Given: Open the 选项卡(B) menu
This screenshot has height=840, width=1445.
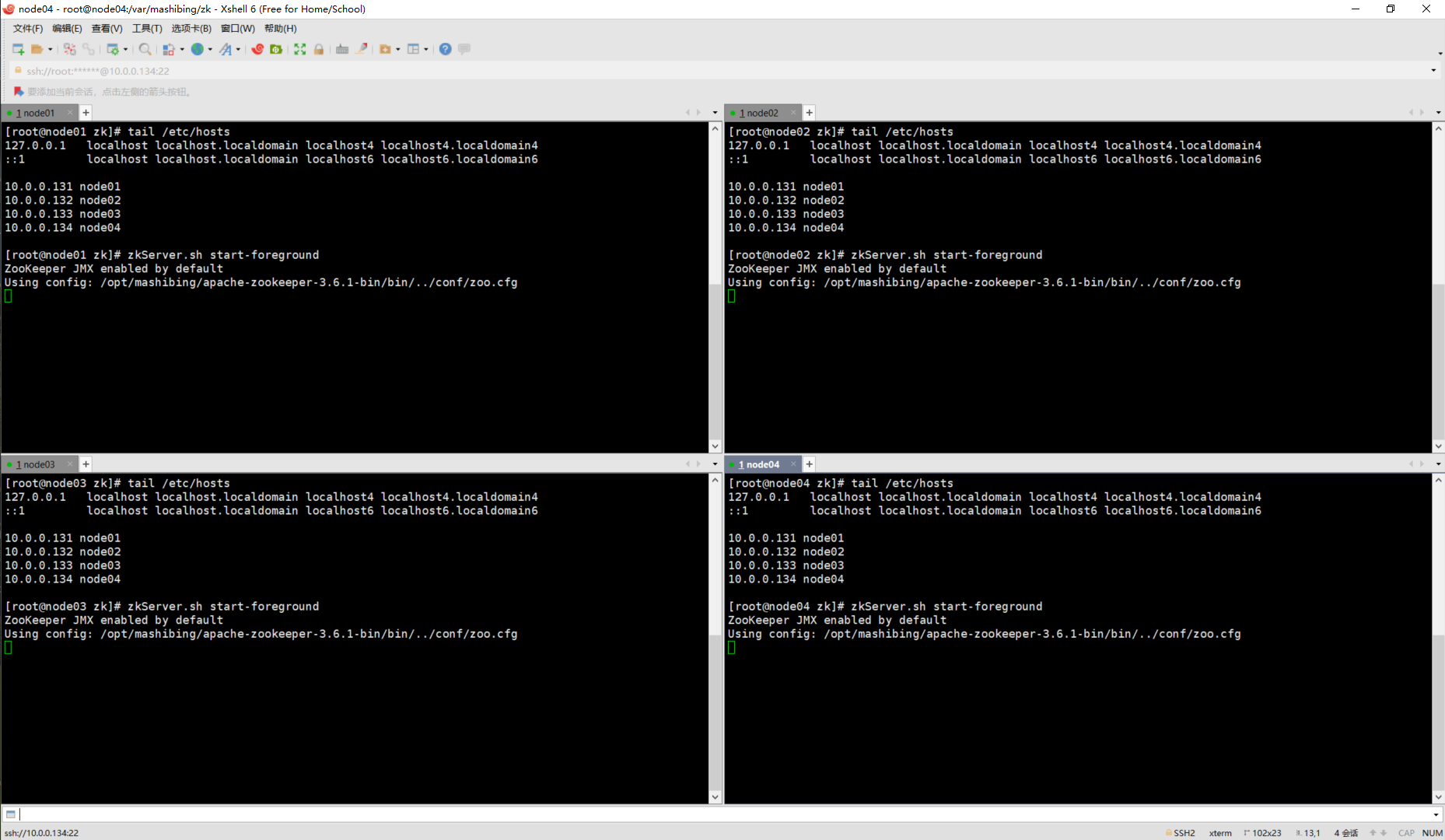Looking at the screenshot, I should (191, 29).
